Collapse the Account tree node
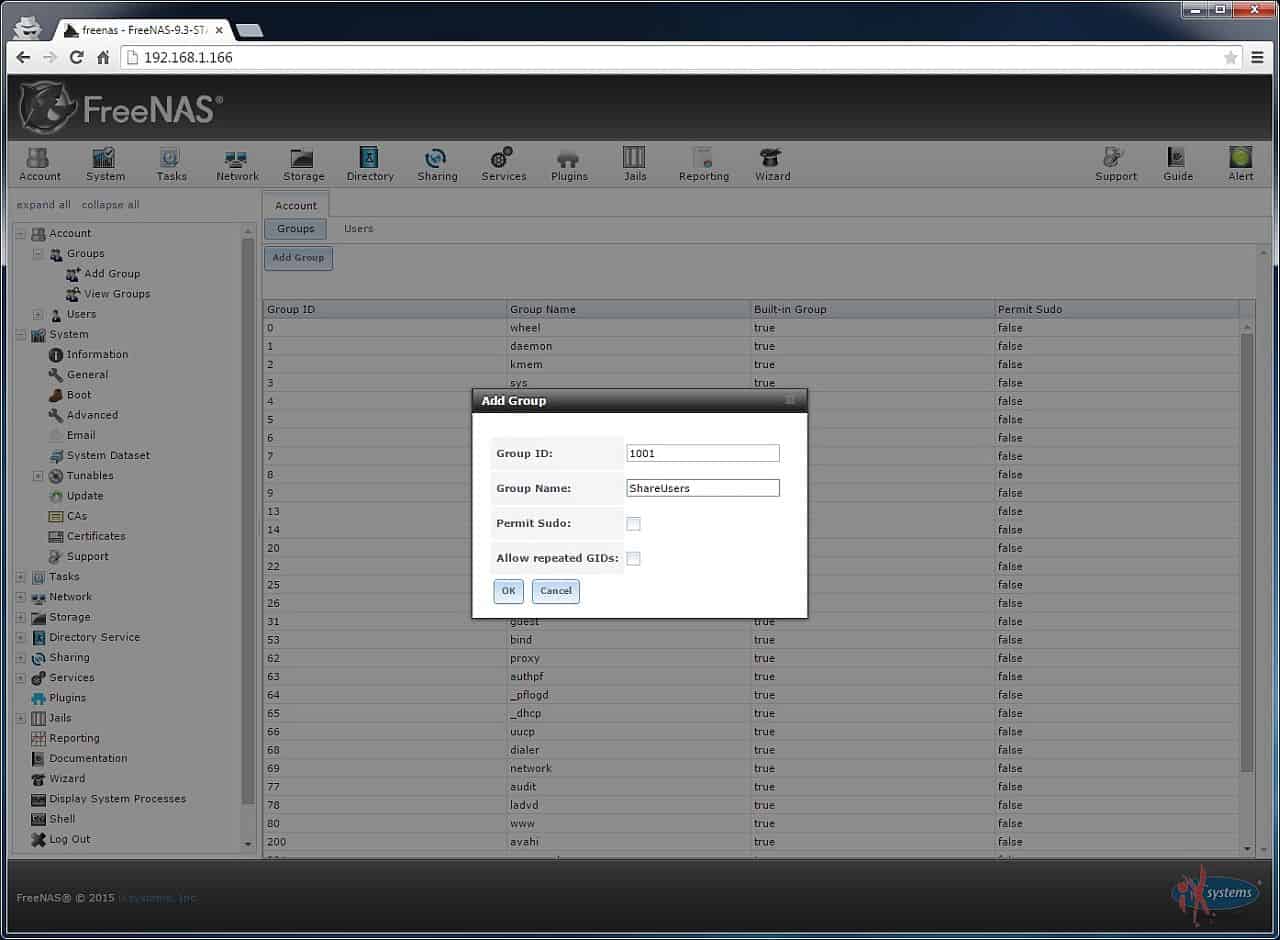The image size is (1280, 940). (21, 233)
